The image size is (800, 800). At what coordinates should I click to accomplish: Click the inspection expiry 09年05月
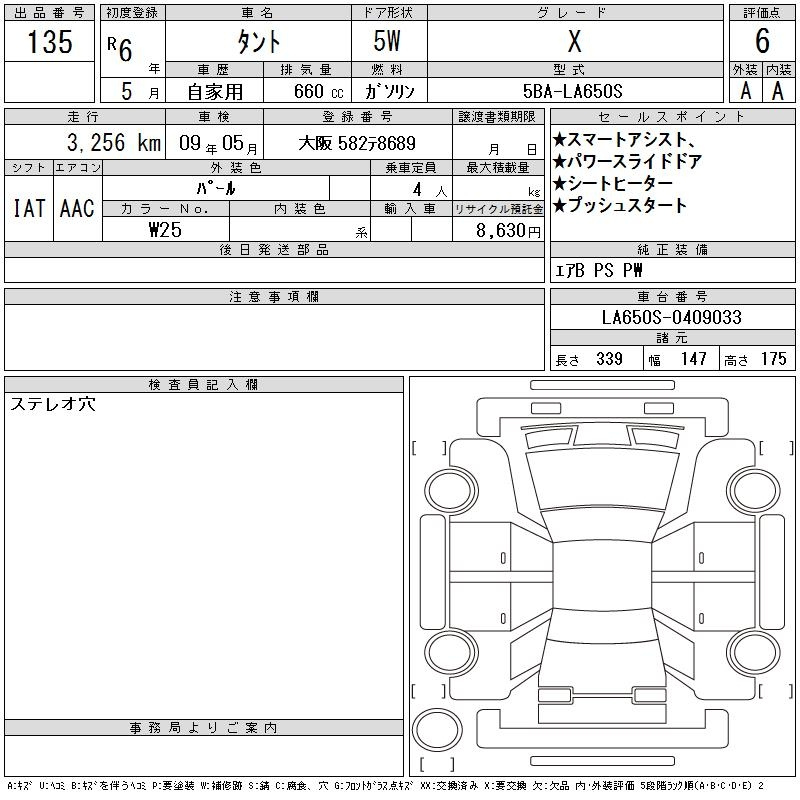(218, 143)
